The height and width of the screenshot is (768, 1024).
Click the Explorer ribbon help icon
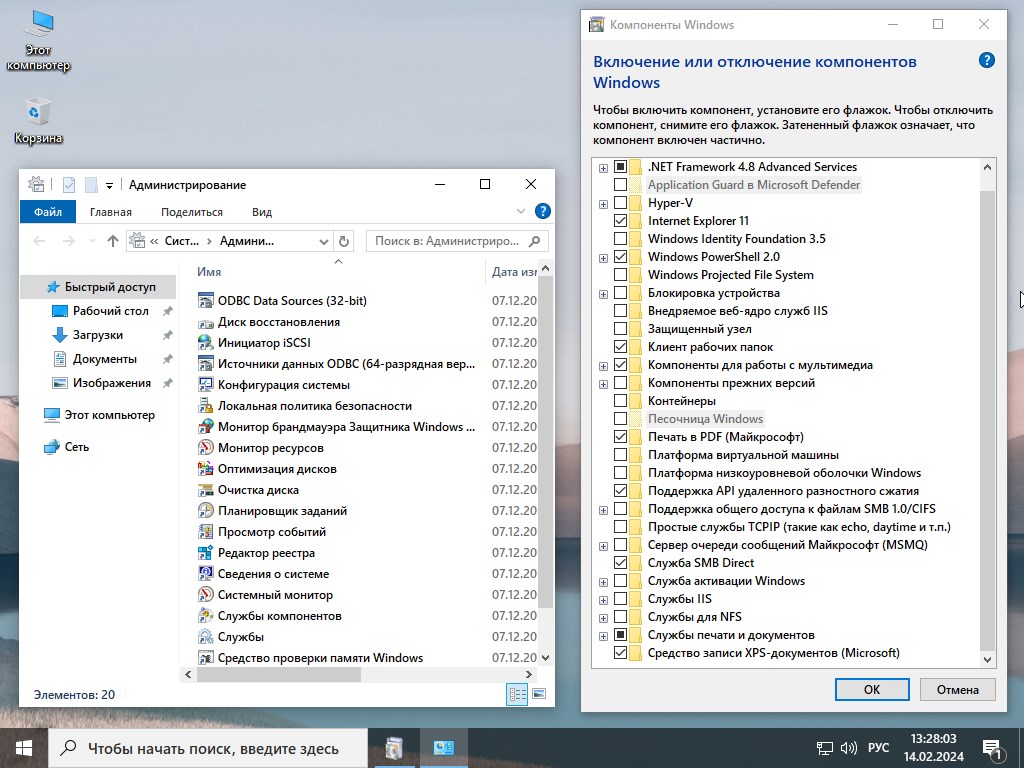(542, 211)
